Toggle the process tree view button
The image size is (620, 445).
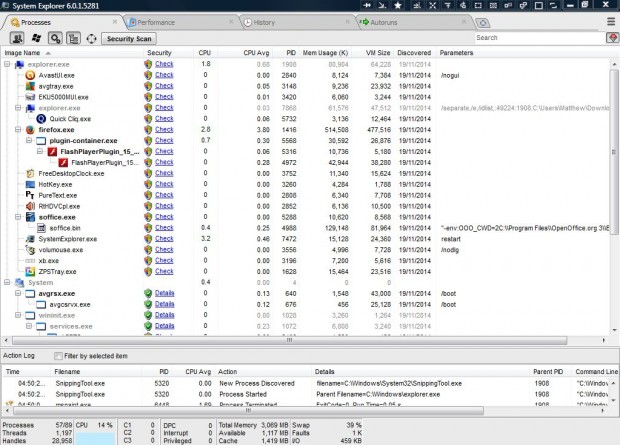coord(74,38)
